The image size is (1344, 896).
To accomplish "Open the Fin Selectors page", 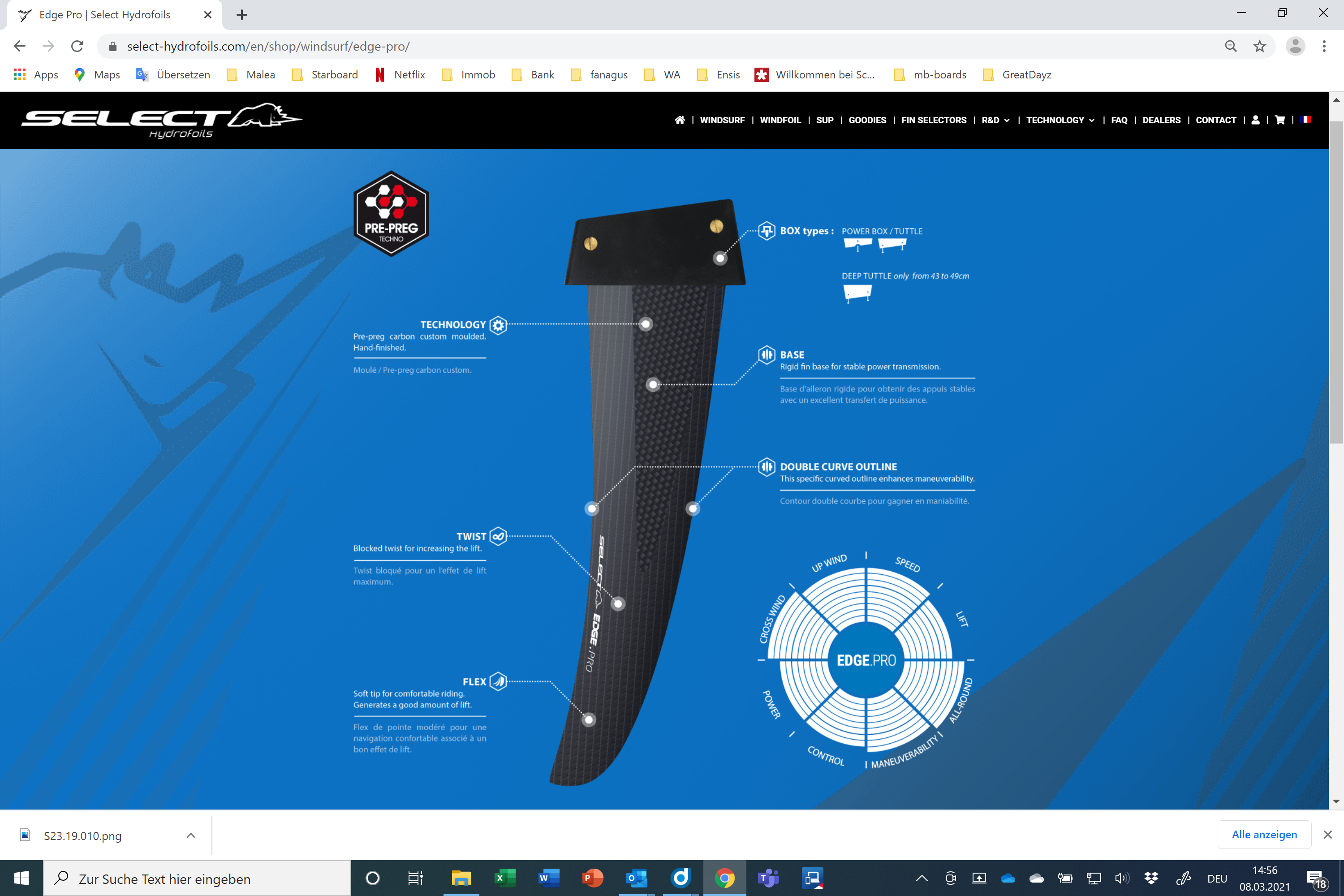I will [934, 120].
